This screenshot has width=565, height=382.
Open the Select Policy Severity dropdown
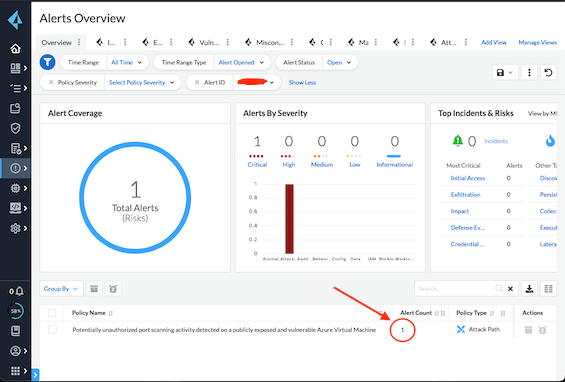point(142,83)
